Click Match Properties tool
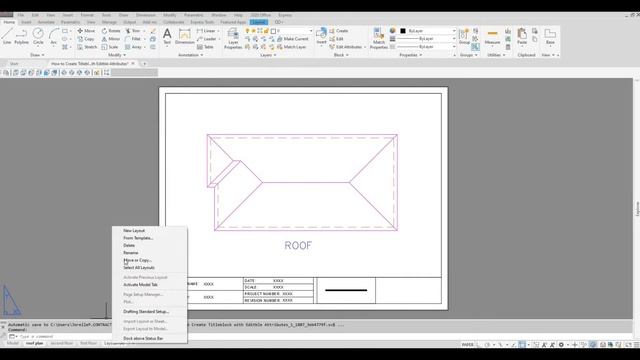 tap(379, 38)
